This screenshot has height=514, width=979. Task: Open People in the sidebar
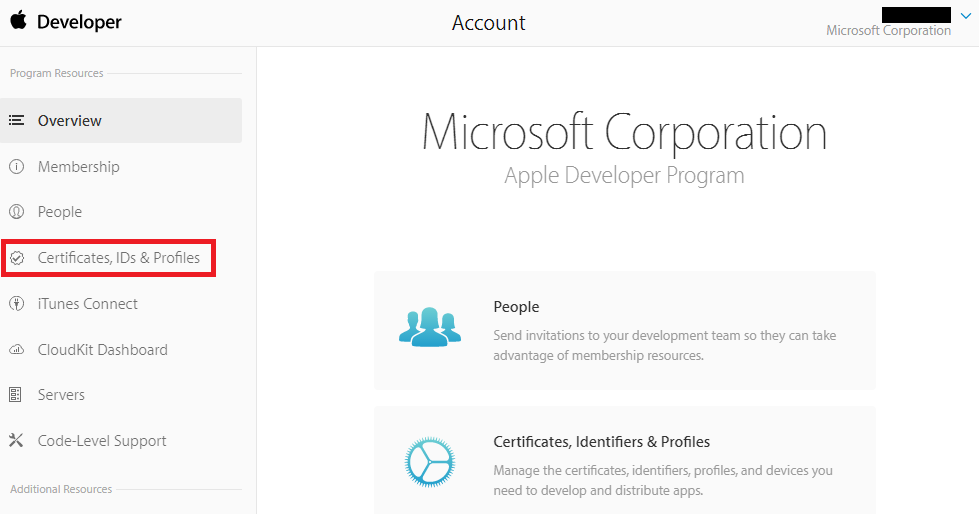click(x=60, y=212)
